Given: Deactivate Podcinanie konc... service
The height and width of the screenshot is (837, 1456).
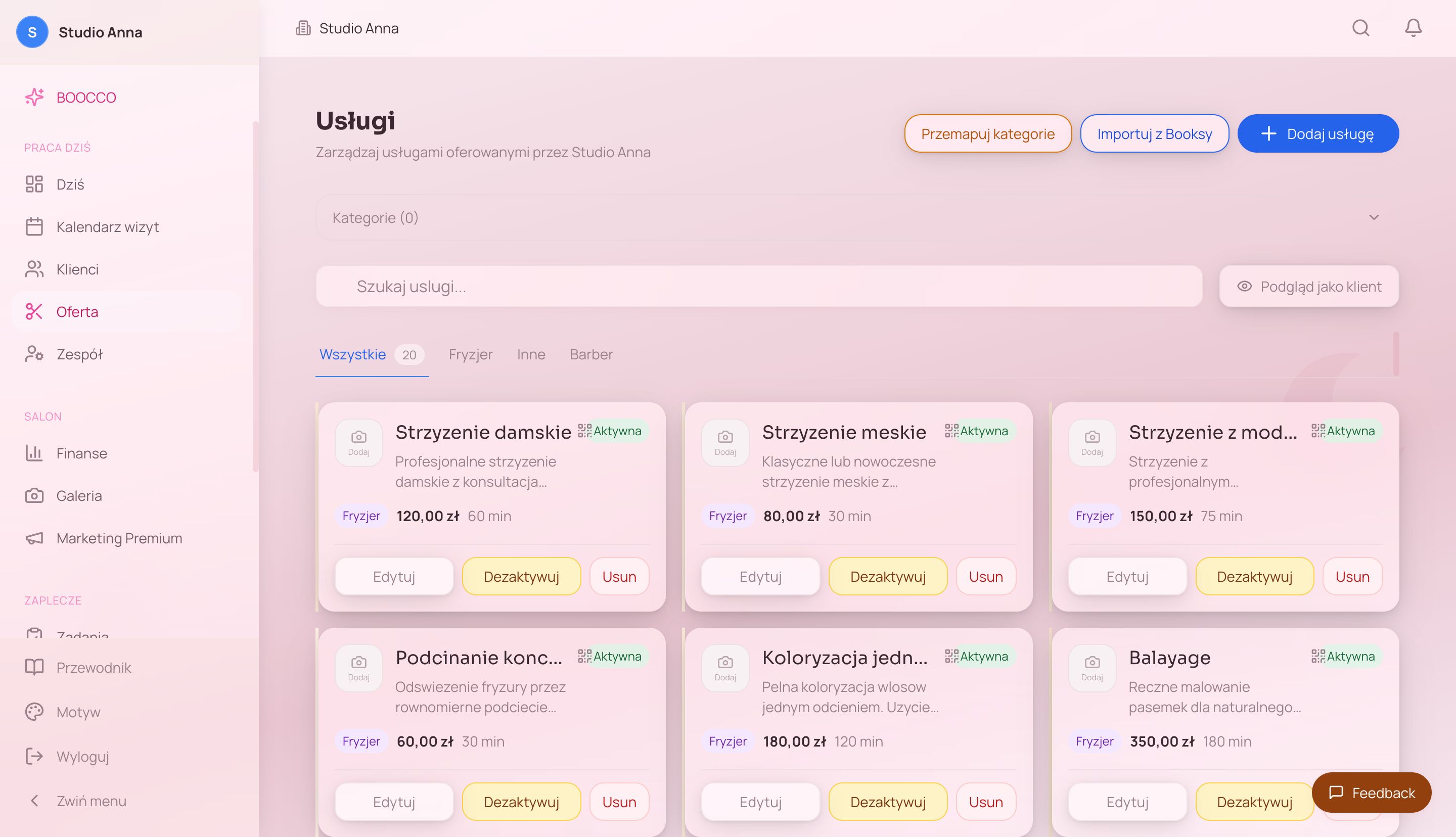Looking at the screenshot, I should [x=521, y=801].
